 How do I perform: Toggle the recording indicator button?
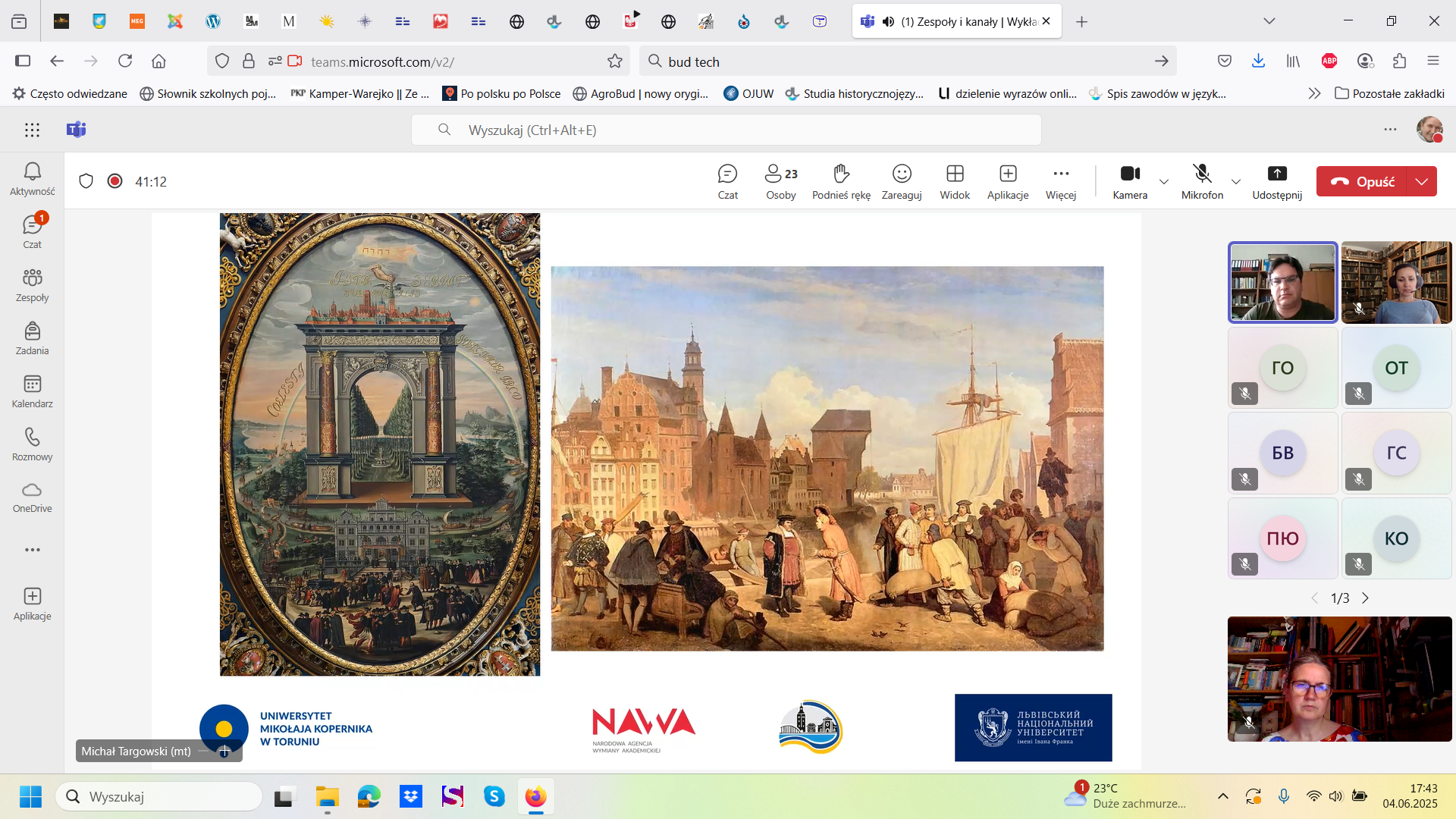pyautogui.click(x=115, y=181)
